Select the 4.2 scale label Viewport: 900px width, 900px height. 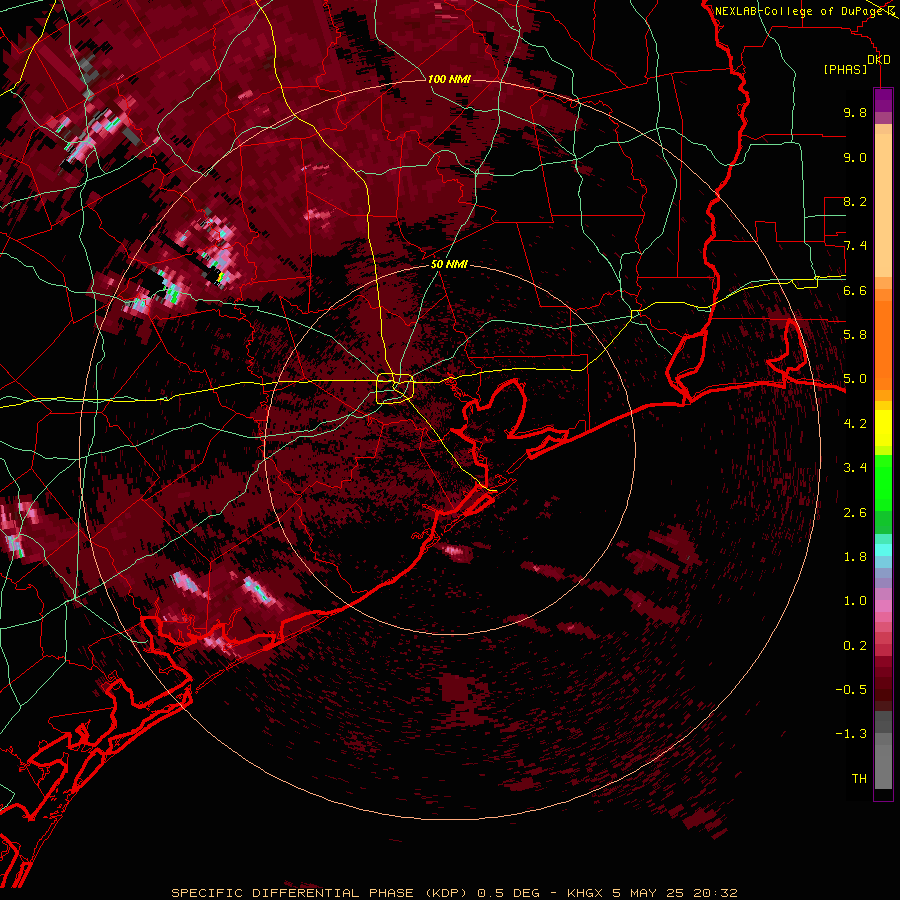pyautogui.click(x=855, y=424)
